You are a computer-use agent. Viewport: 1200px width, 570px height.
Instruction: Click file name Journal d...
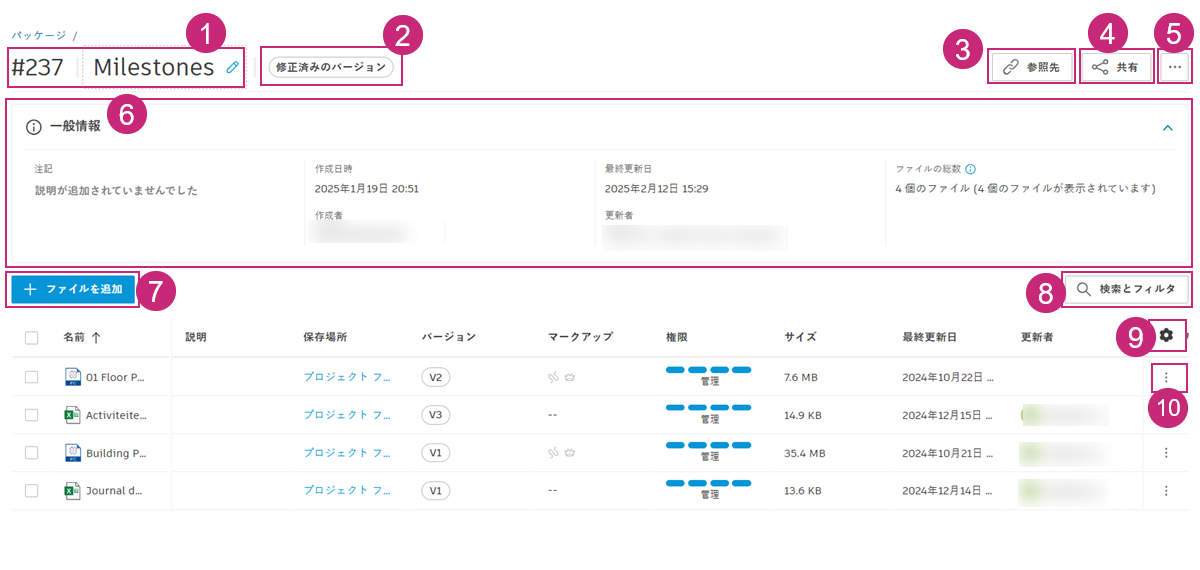(x=116, y=491)
